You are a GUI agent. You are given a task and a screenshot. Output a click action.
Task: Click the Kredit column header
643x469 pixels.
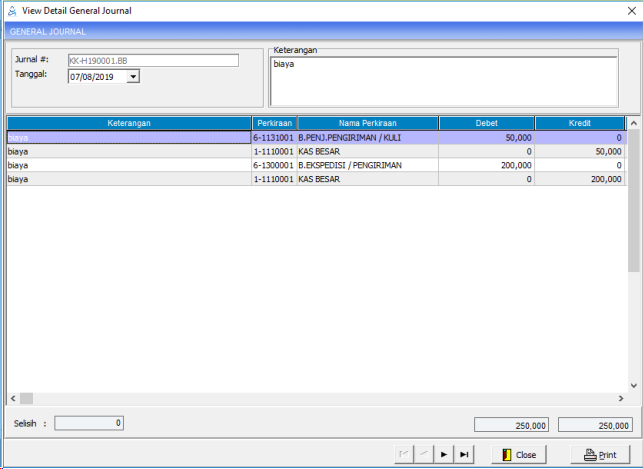click(x=579, y=123)
